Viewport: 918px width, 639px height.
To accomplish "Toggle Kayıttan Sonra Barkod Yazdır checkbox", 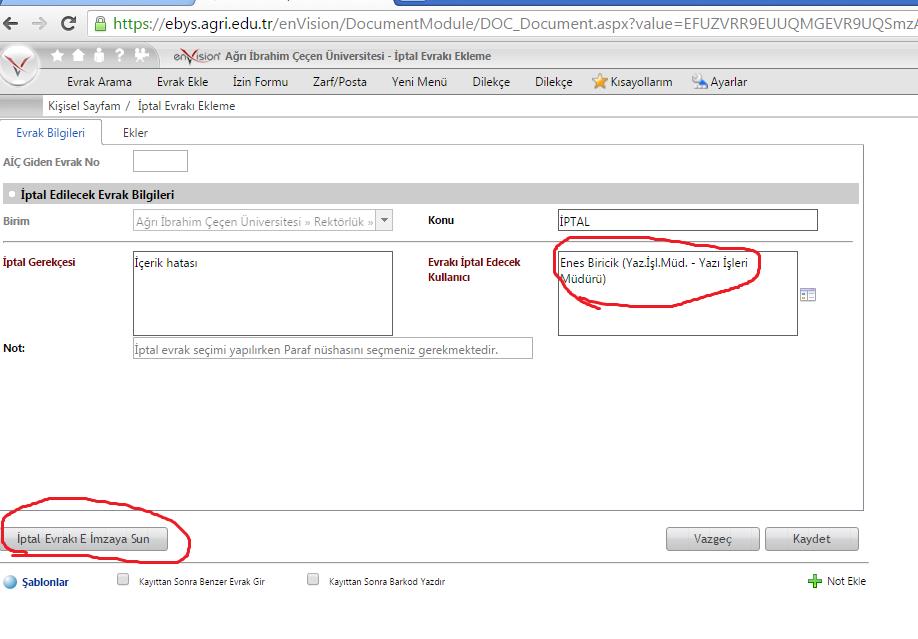I will pos(313,579).
